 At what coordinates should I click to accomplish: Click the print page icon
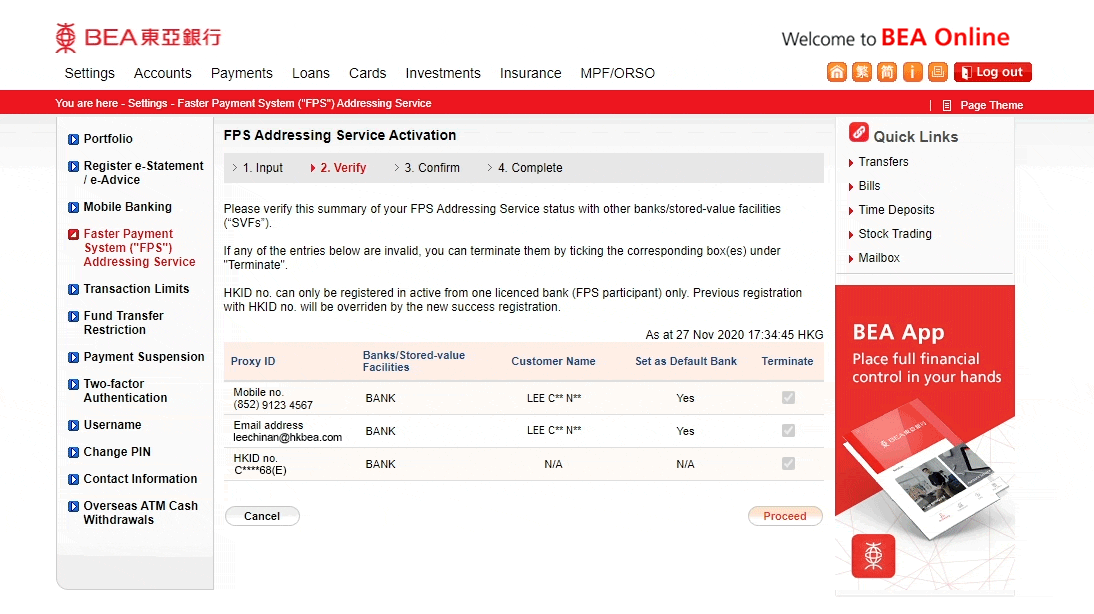point(938,72)
